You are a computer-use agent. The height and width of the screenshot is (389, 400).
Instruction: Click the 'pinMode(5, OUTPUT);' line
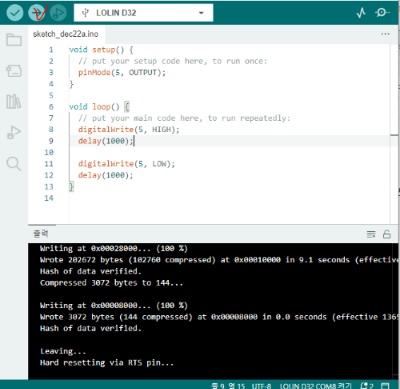[122, 73]
